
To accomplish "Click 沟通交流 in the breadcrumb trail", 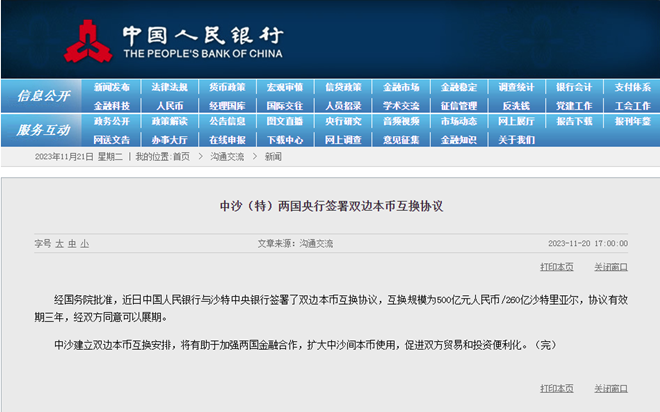I will pos(228,157).
